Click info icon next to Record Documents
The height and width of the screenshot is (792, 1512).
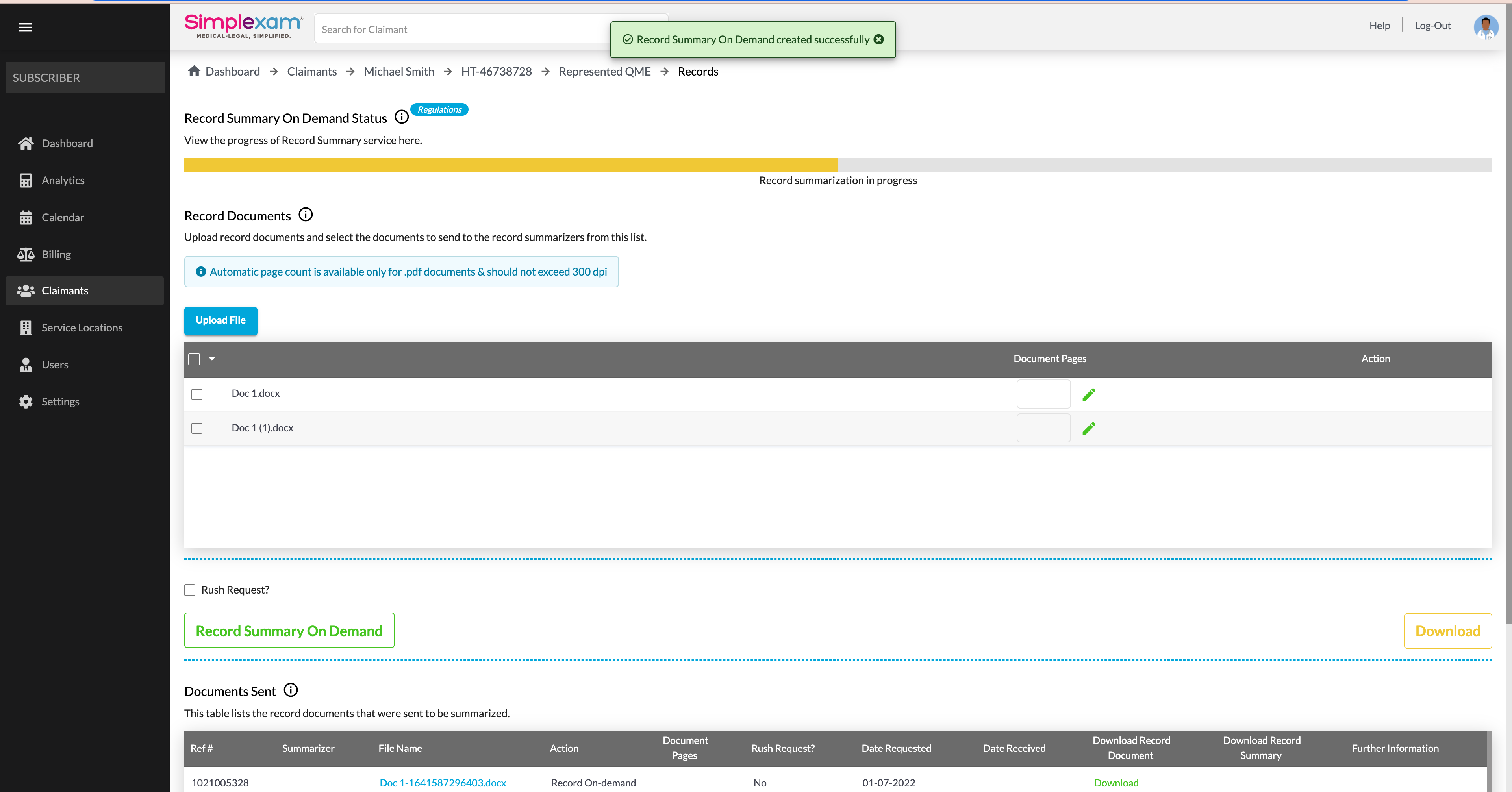[x=305, y=215]
